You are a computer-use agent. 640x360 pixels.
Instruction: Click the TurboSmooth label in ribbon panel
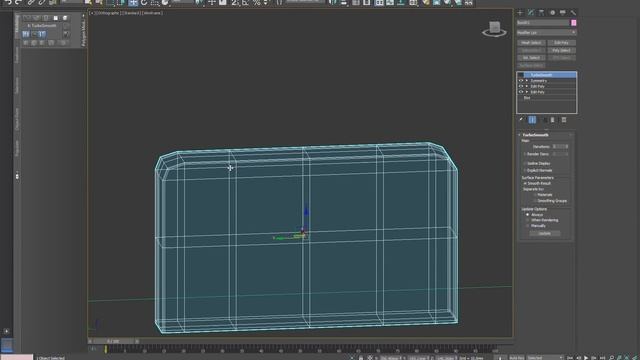pos(42,25)
